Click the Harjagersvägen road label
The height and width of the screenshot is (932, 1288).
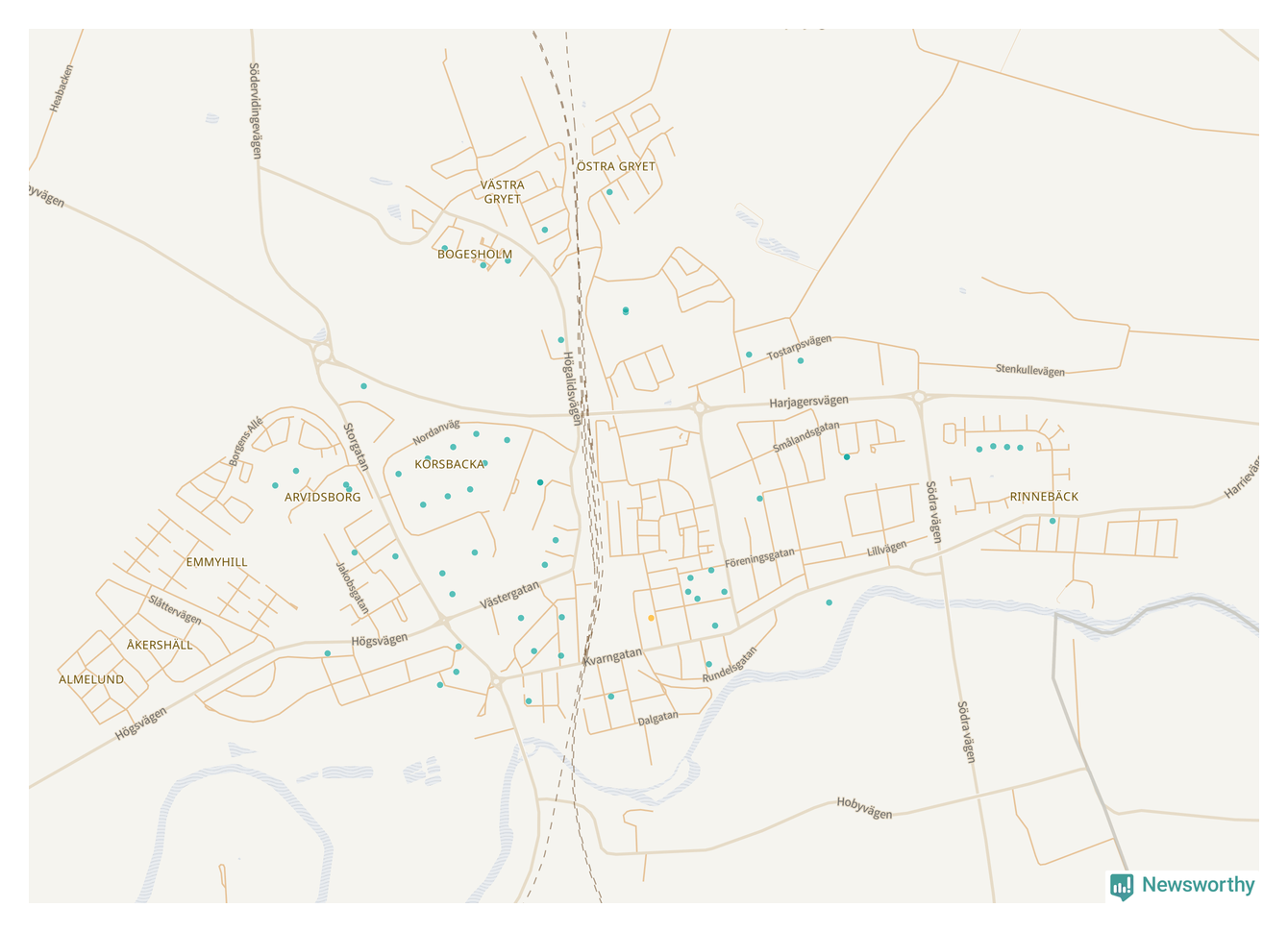click(808, 402)
